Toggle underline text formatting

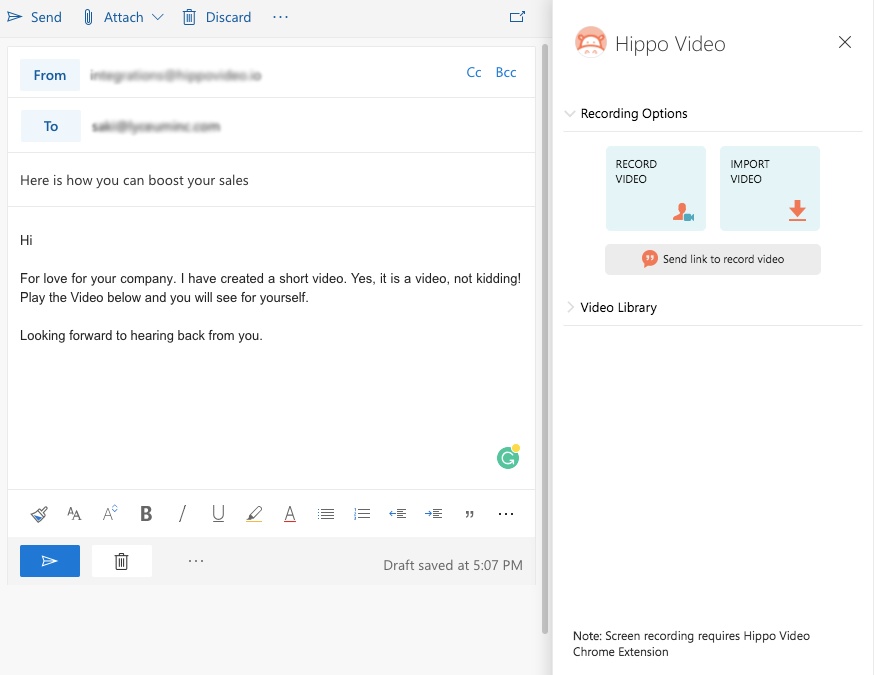[218, 514]
